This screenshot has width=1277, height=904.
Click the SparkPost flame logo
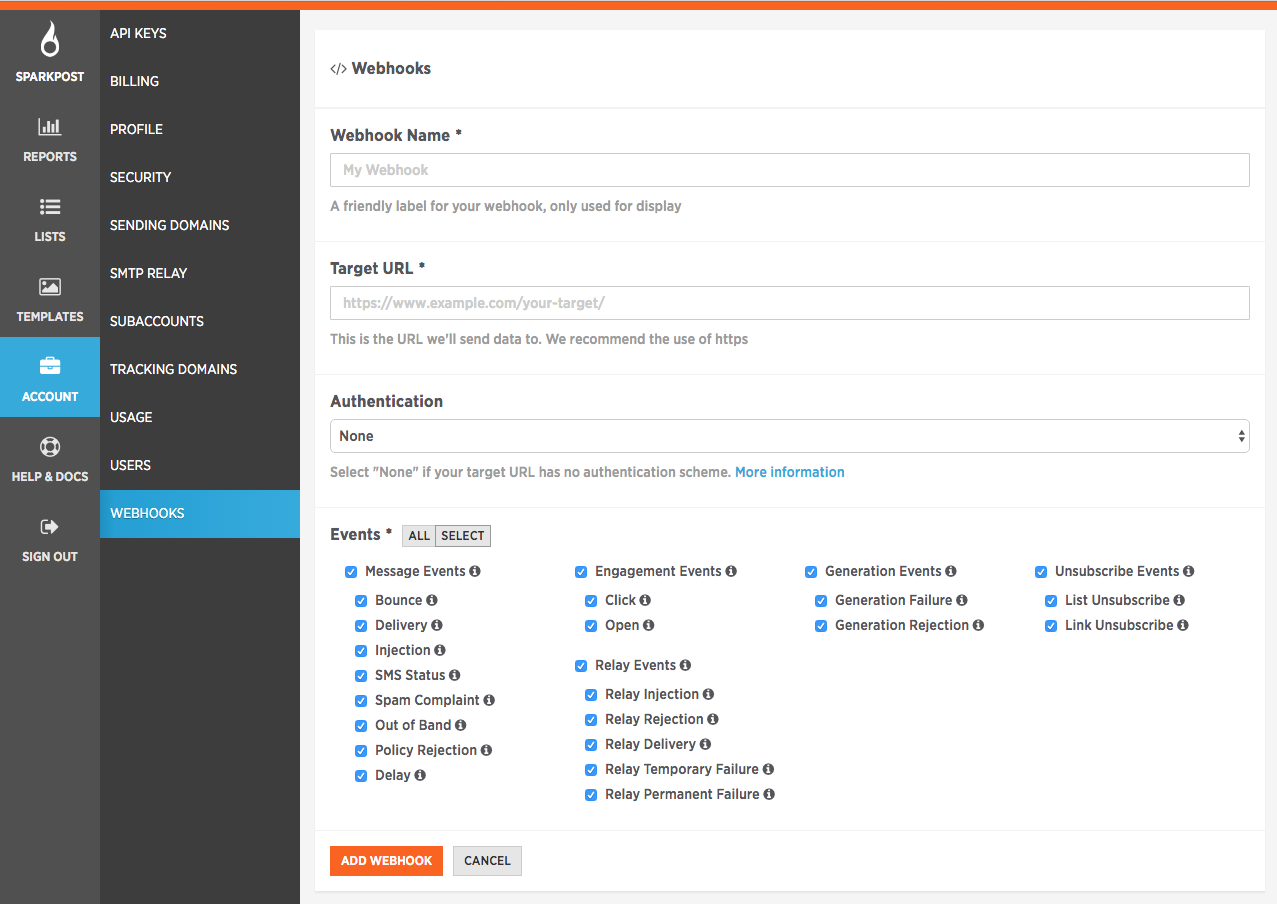click(x=50, y=41)
